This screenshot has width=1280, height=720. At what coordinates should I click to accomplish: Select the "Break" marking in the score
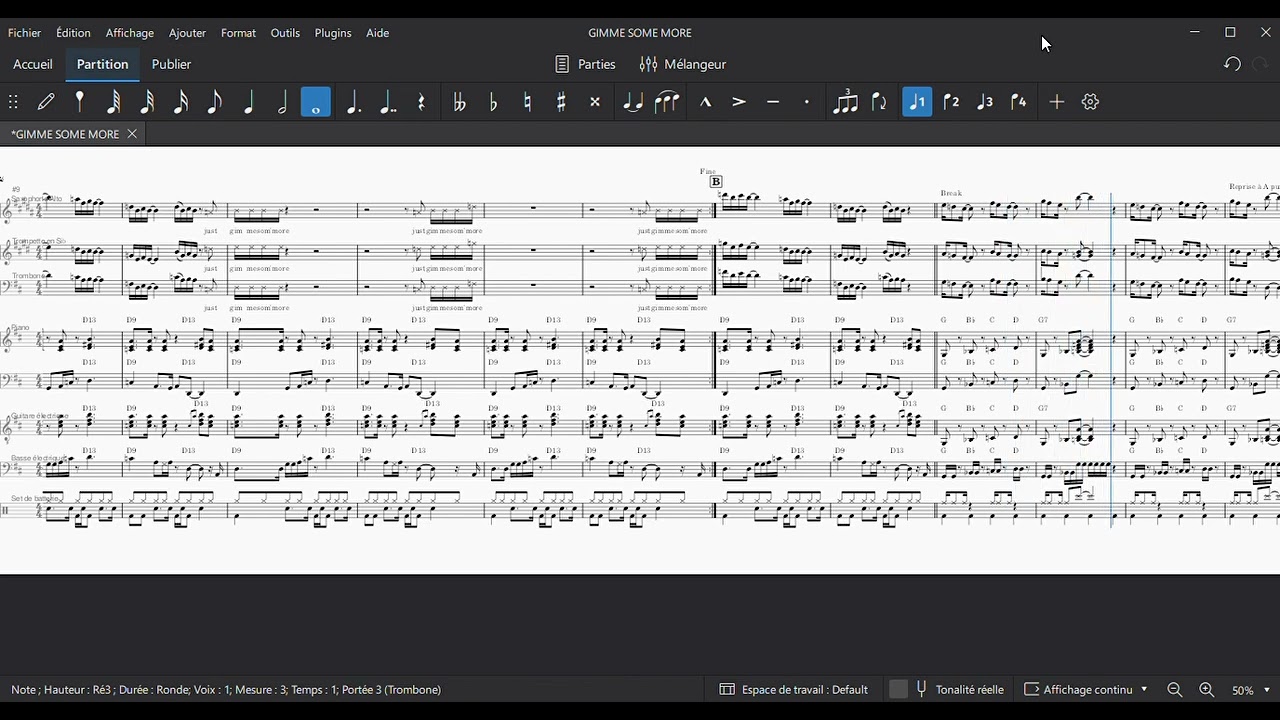click(x=951, y=193)
